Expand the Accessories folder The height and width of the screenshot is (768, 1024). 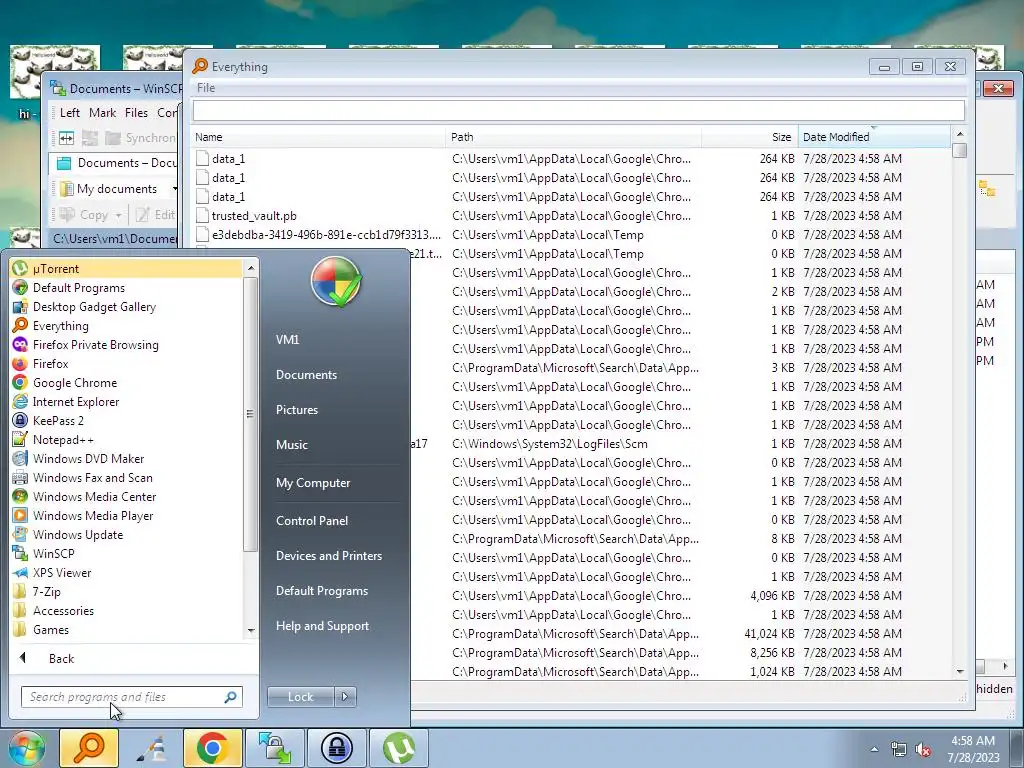127,611
